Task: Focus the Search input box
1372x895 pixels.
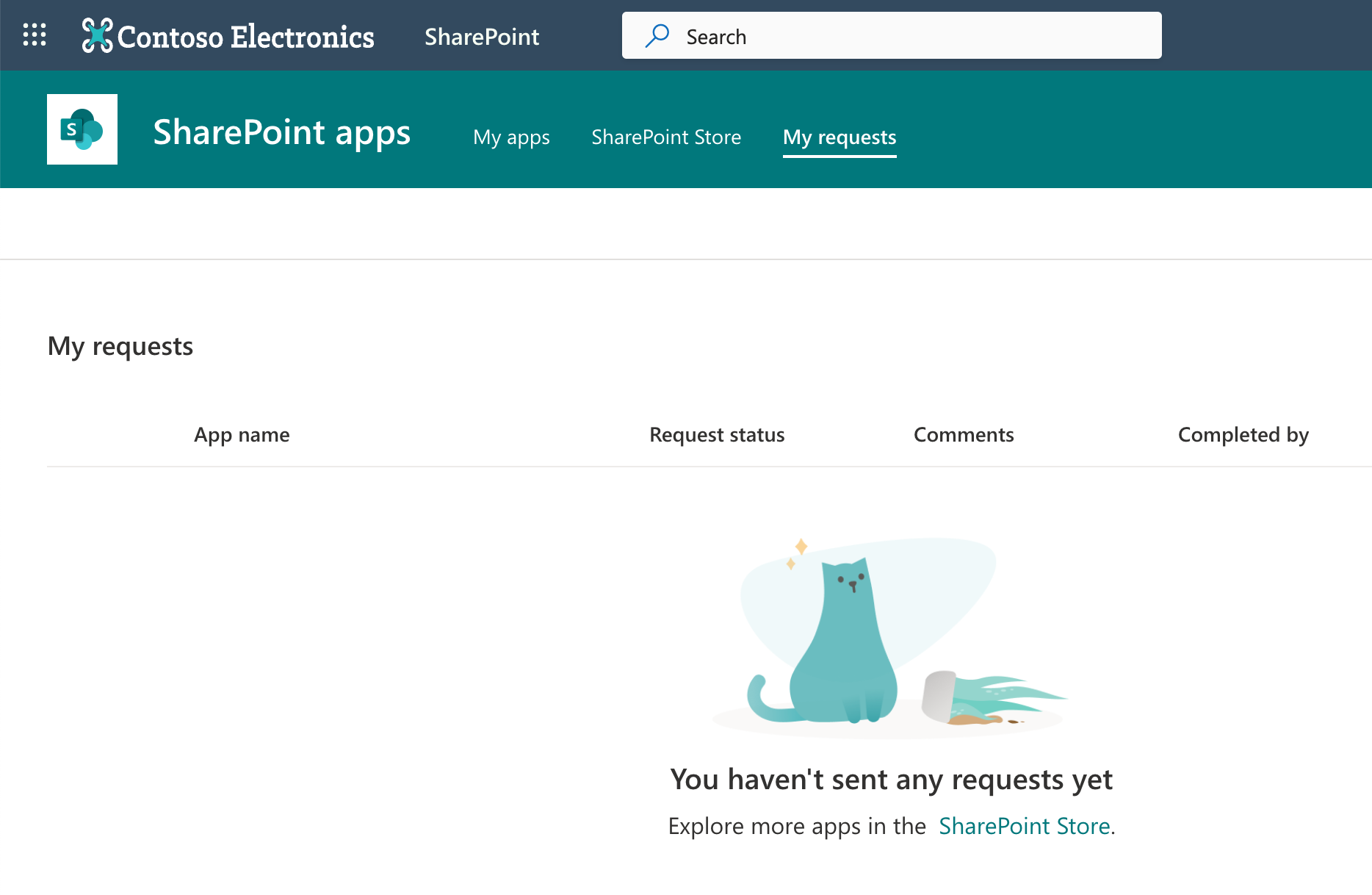Action: click(911, 36)
